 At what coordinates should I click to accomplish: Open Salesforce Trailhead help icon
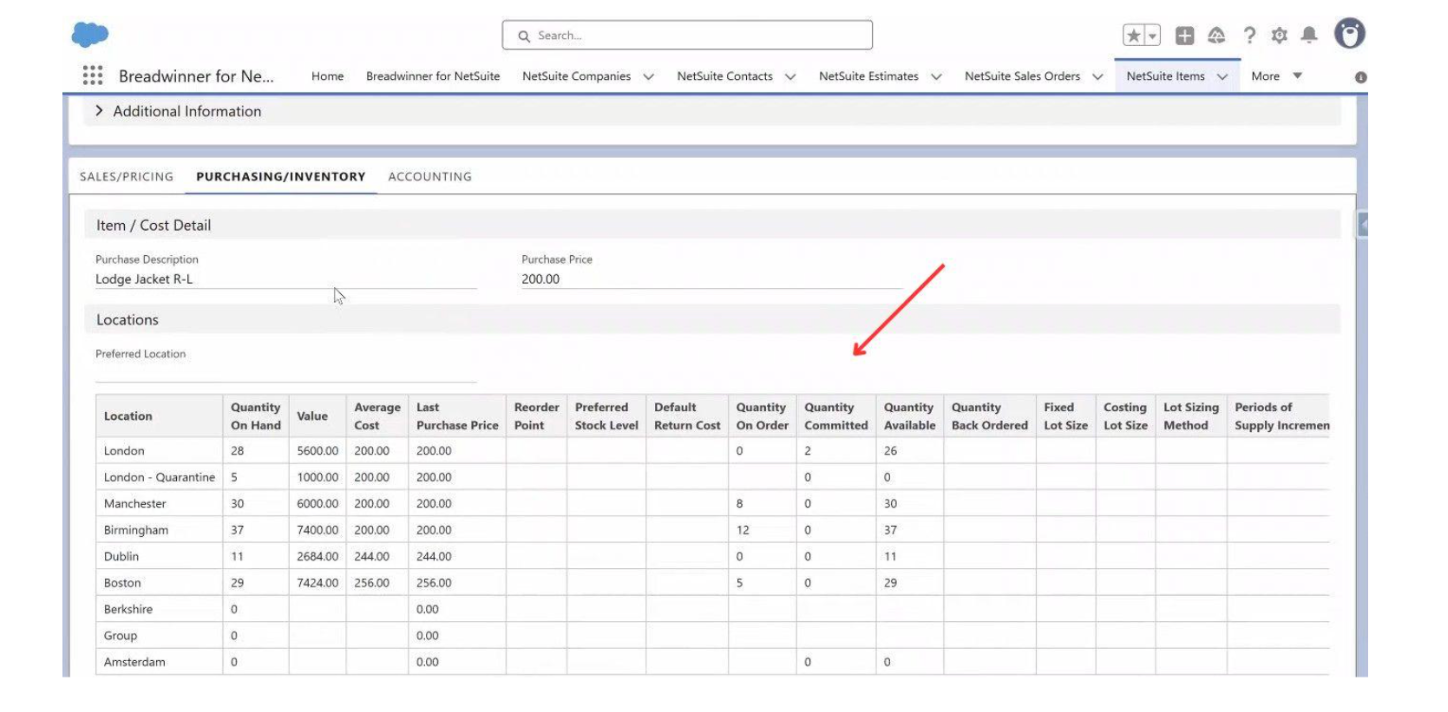(1215, 35)
